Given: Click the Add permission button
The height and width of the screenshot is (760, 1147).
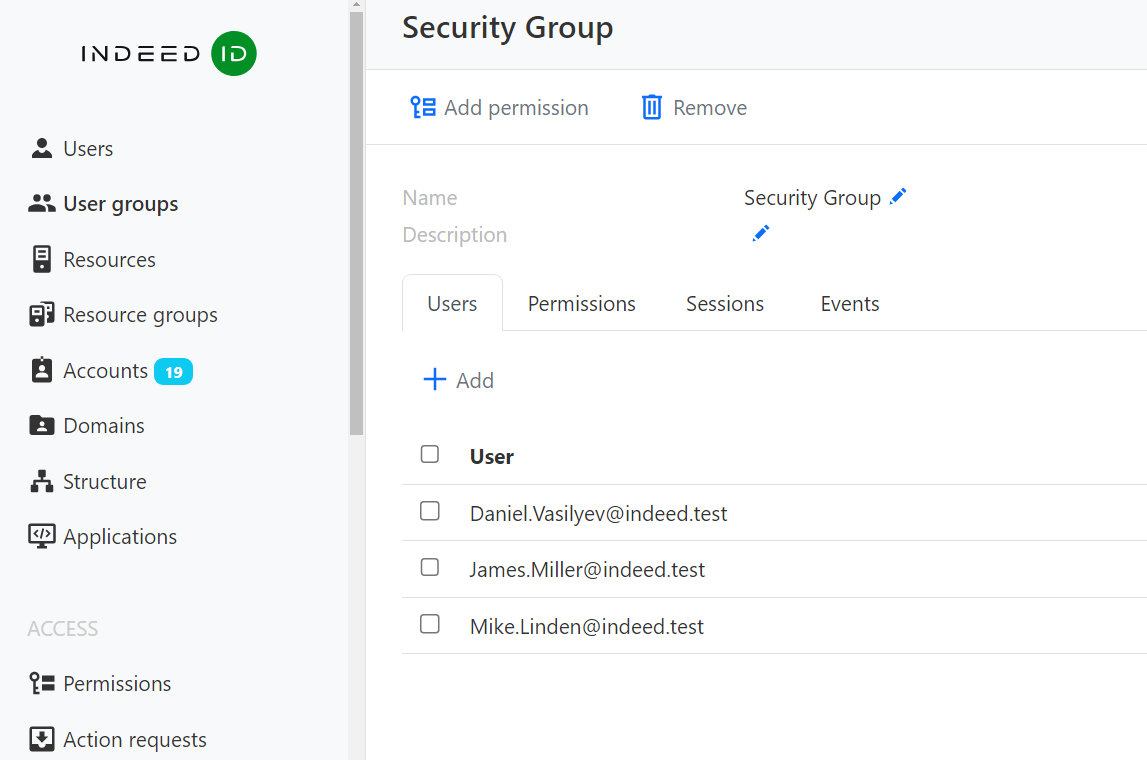Looking at the screenshot, I should pyautogui.click(x=499, y=108).
